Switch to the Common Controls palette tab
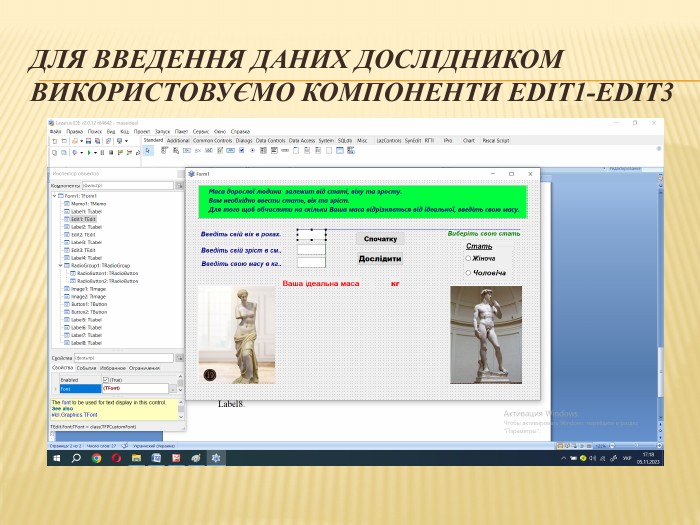This screenshot has height=525, width=700. coord(212,141)
